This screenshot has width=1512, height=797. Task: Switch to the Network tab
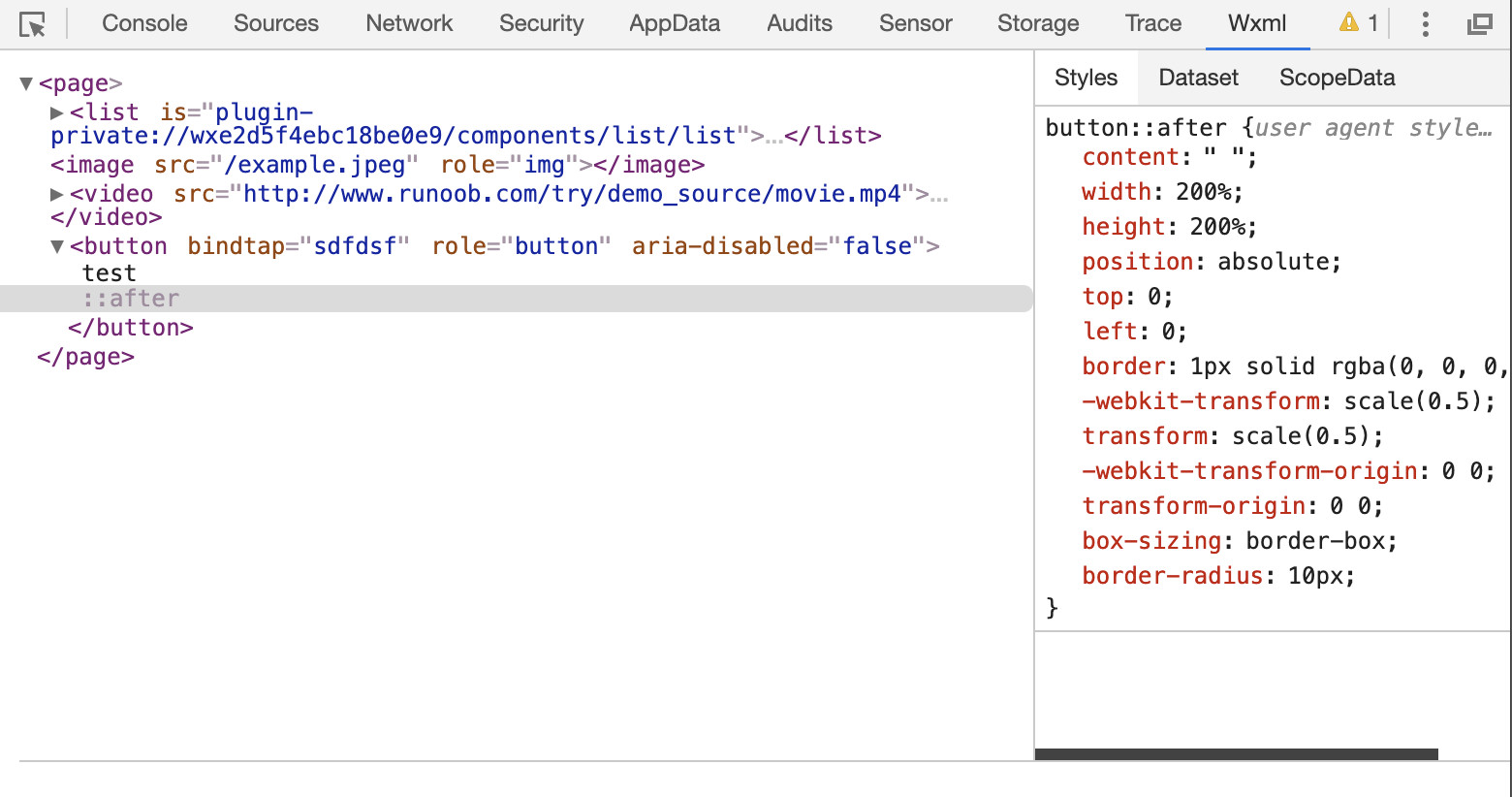pos(409,23)
